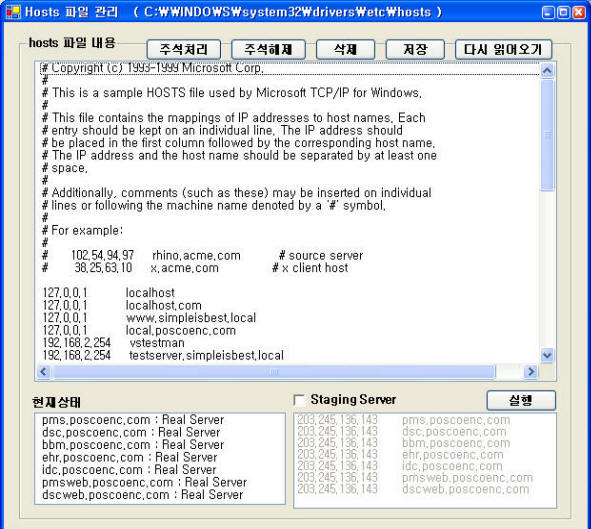Click the horizontal scrollbar right arrow
The width and height of the screenshot is (591, 529).
coord(531,372)
